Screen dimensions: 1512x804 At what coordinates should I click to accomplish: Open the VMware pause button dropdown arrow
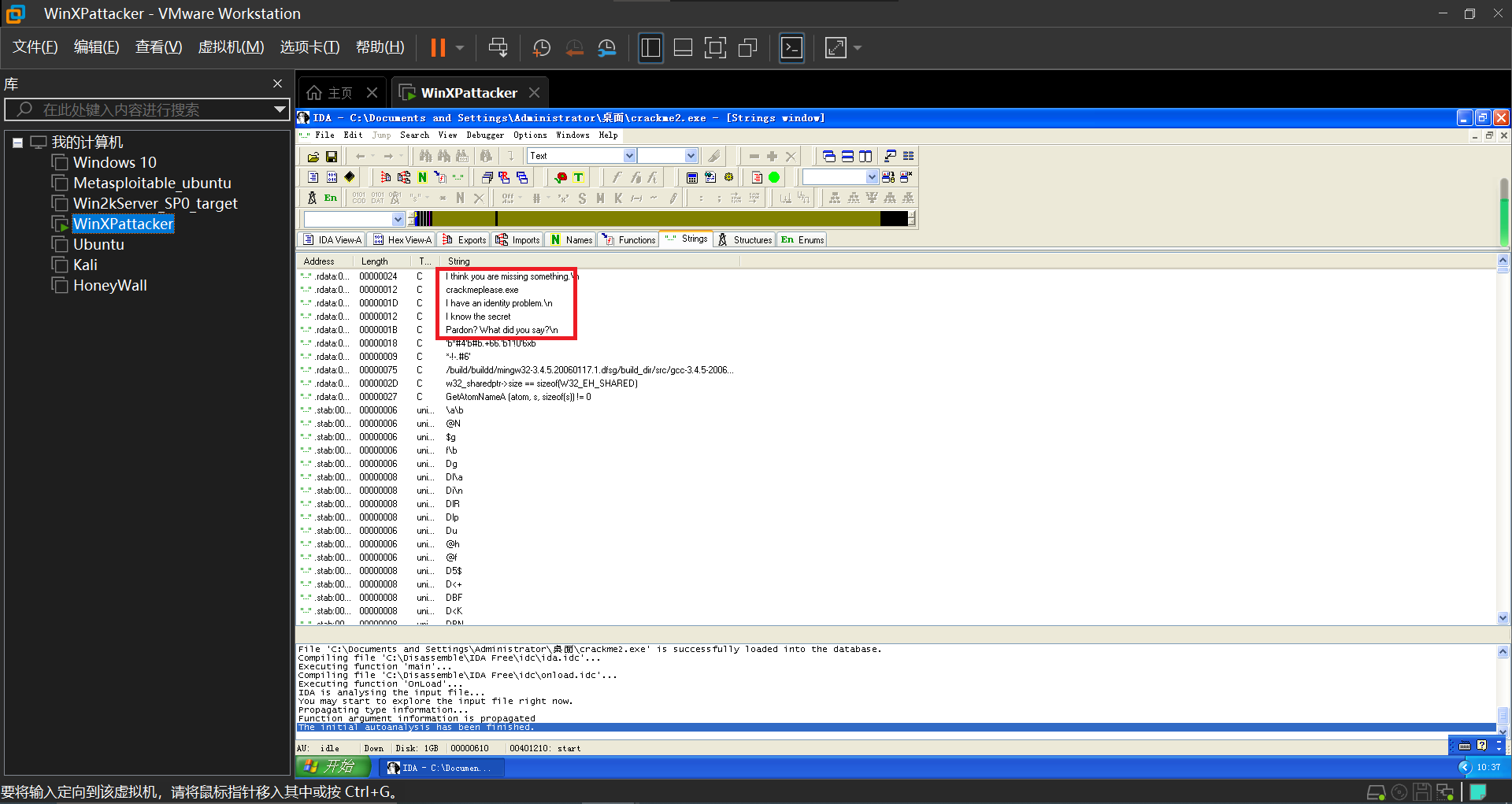(x=460, y=47)
